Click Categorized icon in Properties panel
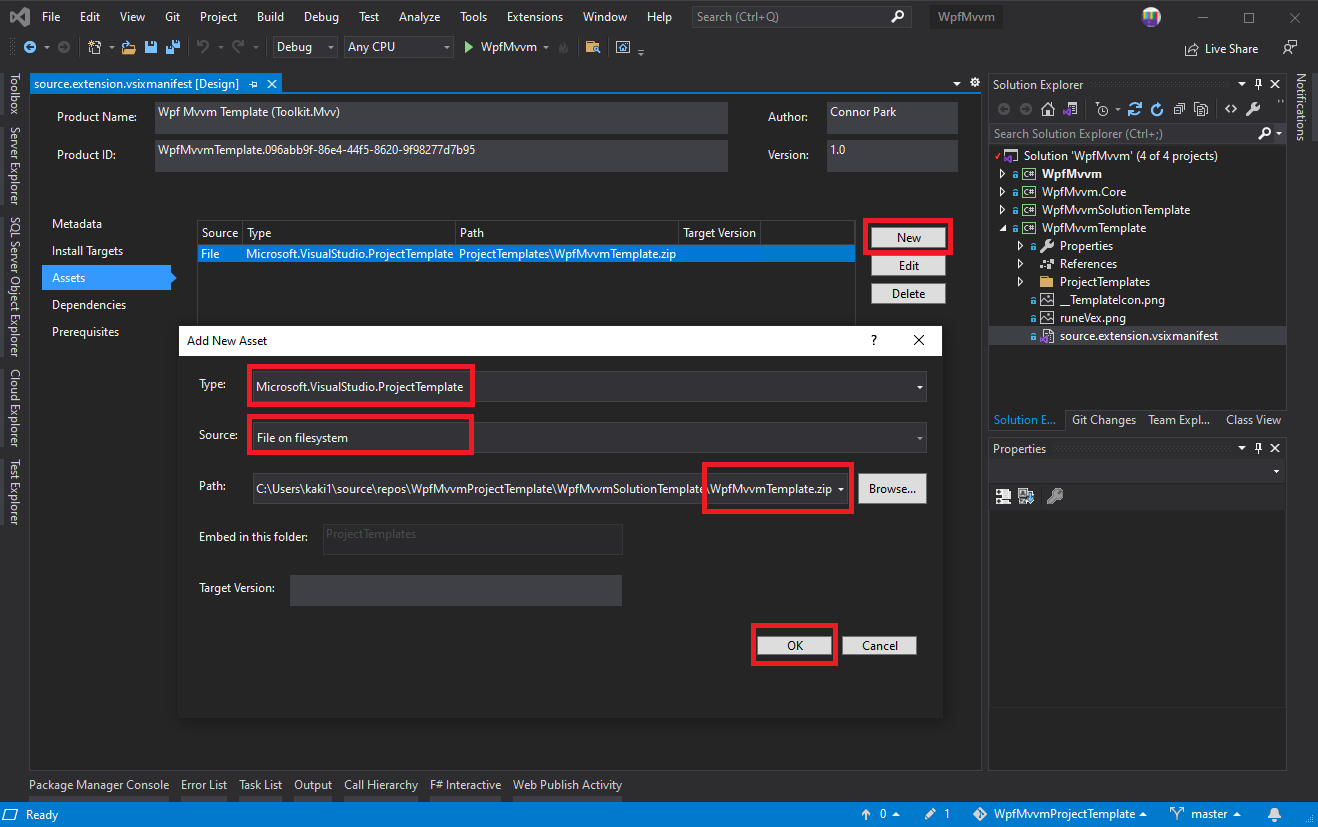 (x=1003, y=496)
